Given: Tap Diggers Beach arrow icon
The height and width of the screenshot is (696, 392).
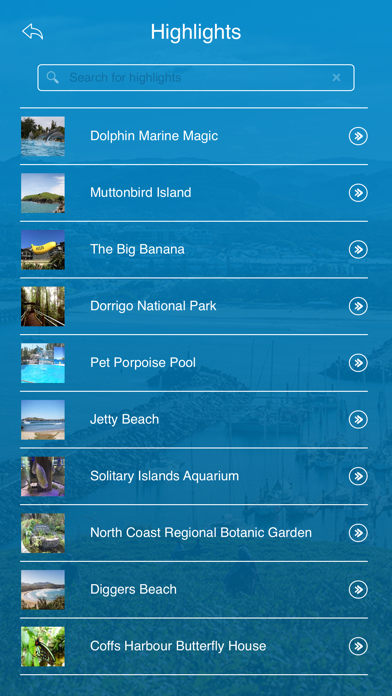Looking at the screenshot, I should [x=358, y=589].
